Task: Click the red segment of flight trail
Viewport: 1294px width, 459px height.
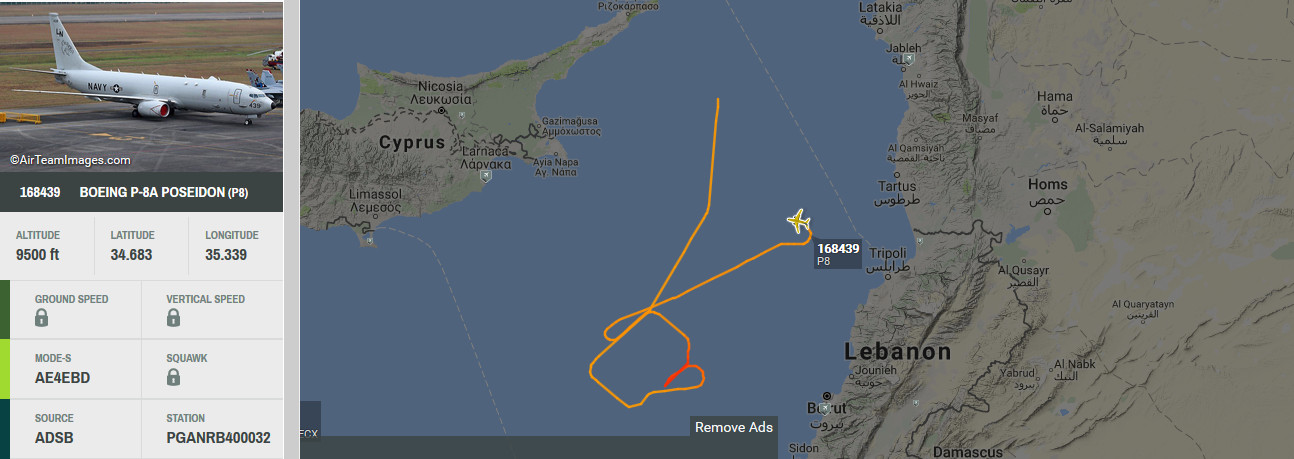Action: [678, 375]
